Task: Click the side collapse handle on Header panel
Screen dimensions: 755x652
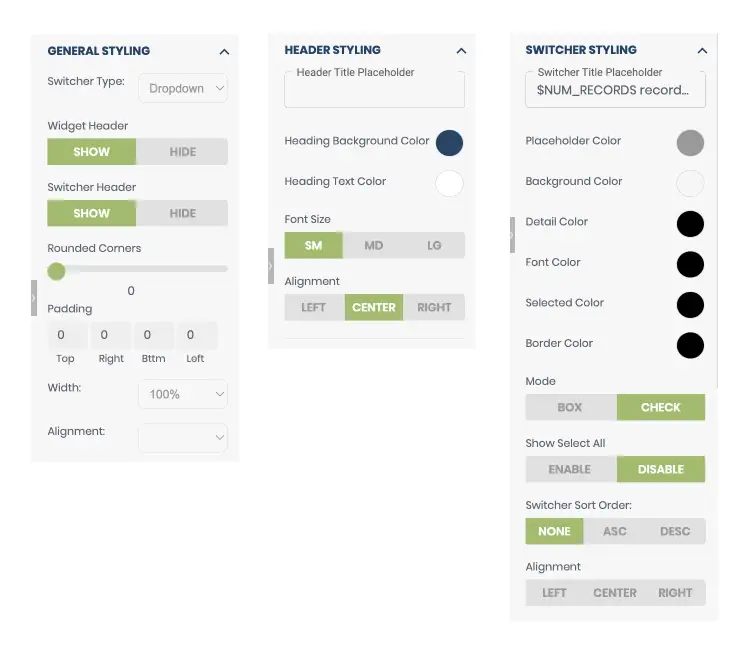Action: tap(271, 266)
